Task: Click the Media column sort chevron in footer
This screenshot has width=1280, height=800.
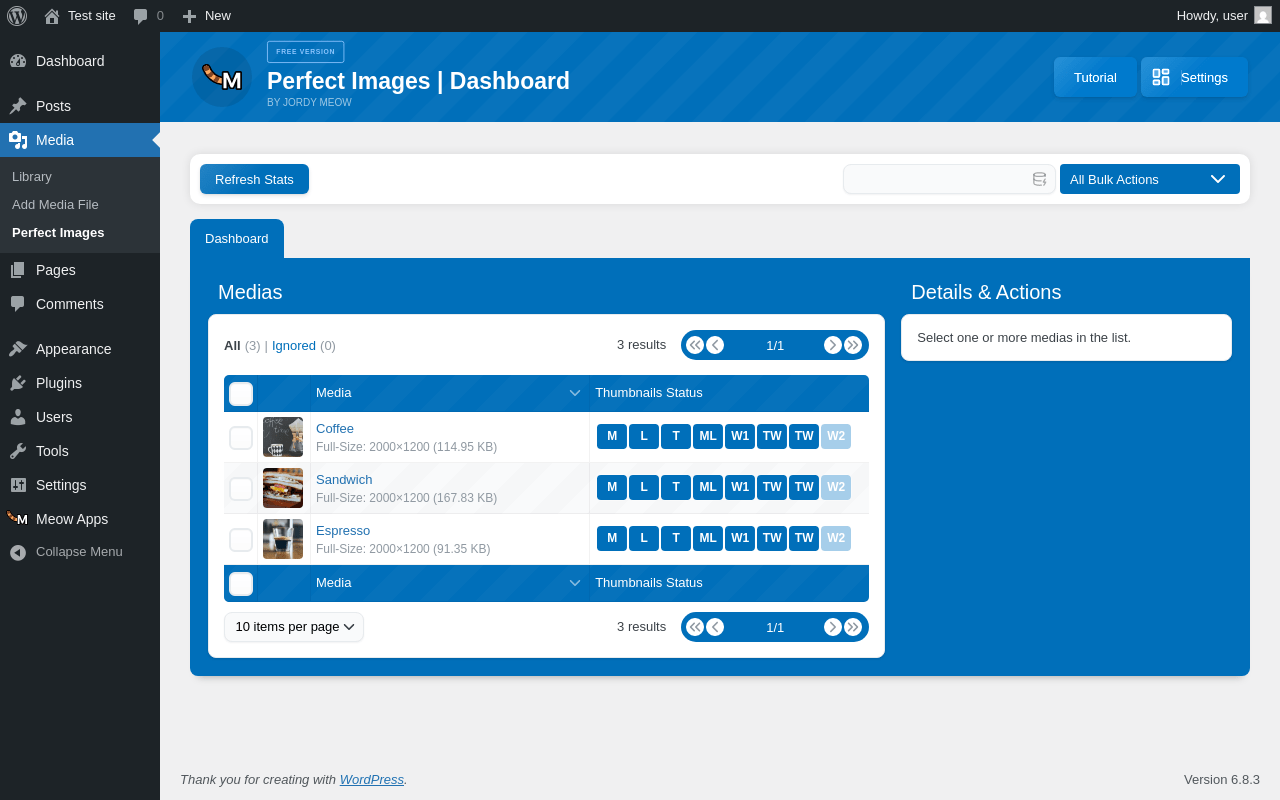Action: [575, 583]
